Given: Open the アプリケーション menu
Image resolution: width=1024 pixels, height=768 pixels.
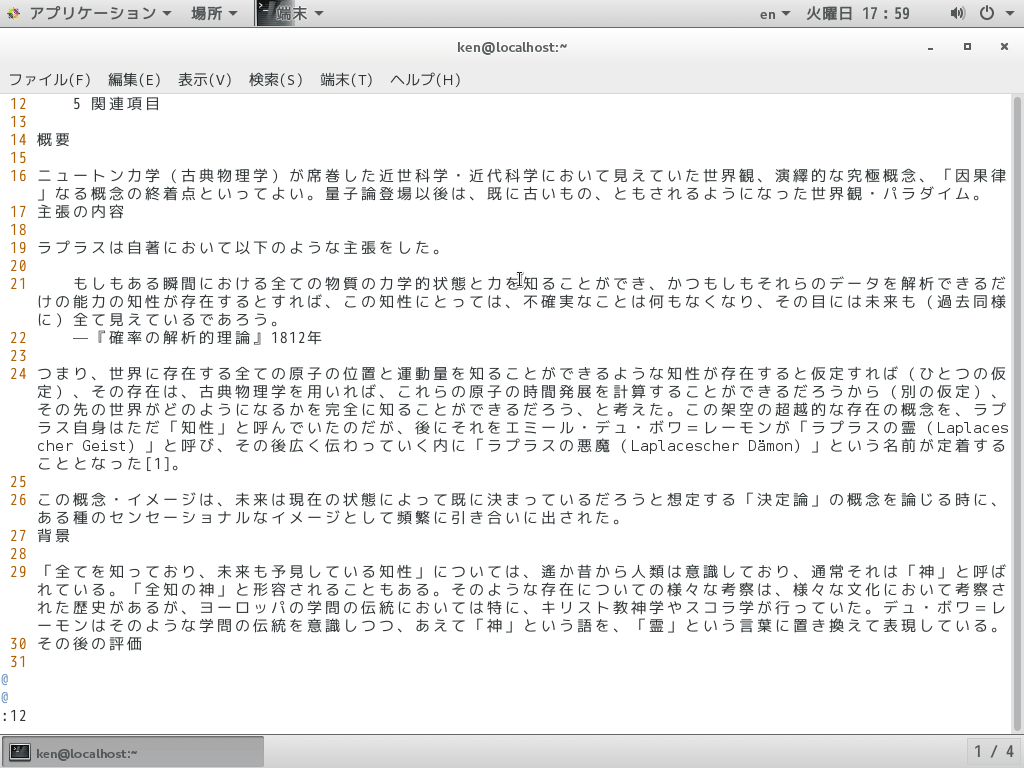Looking at the screenshot, I should [99, 13].
